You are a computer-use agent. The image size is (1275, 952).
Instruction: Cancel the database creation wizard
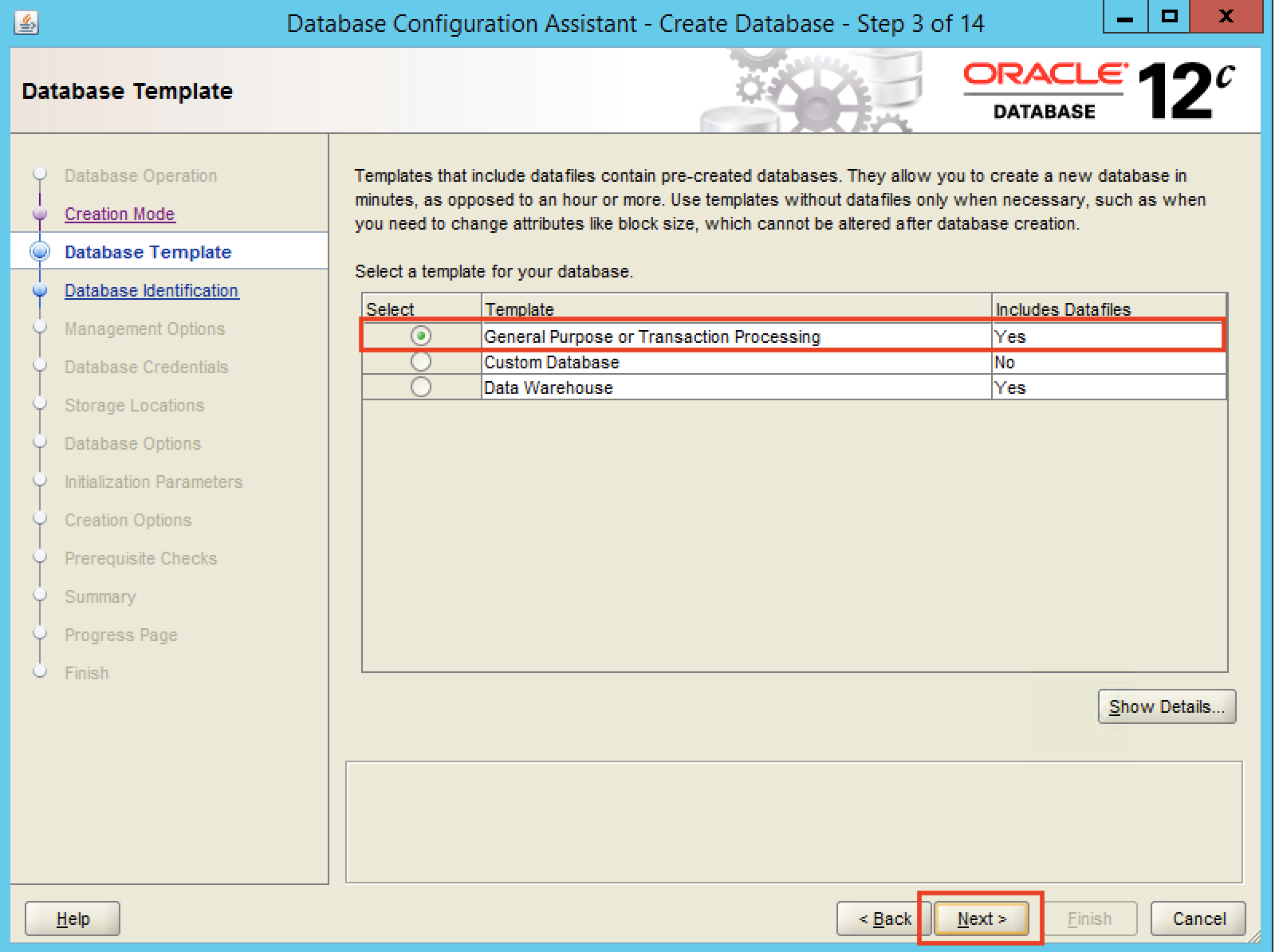point(1198,919)
